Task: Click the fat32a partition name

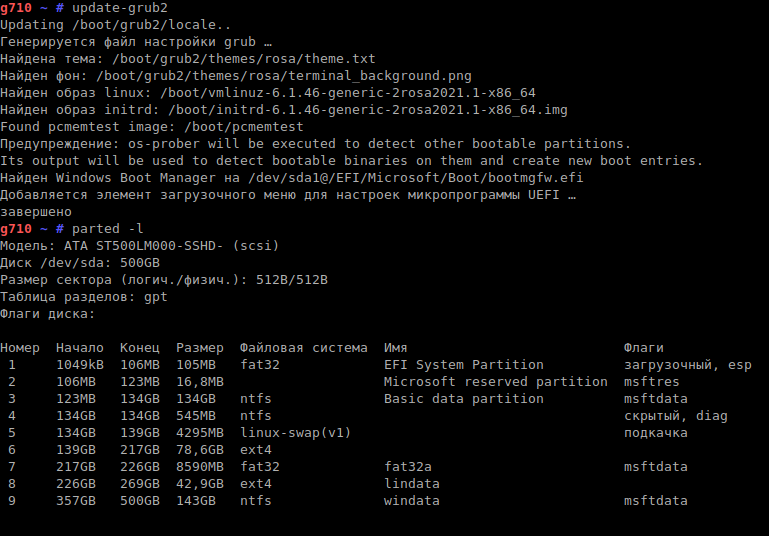Action: (408, 467)
